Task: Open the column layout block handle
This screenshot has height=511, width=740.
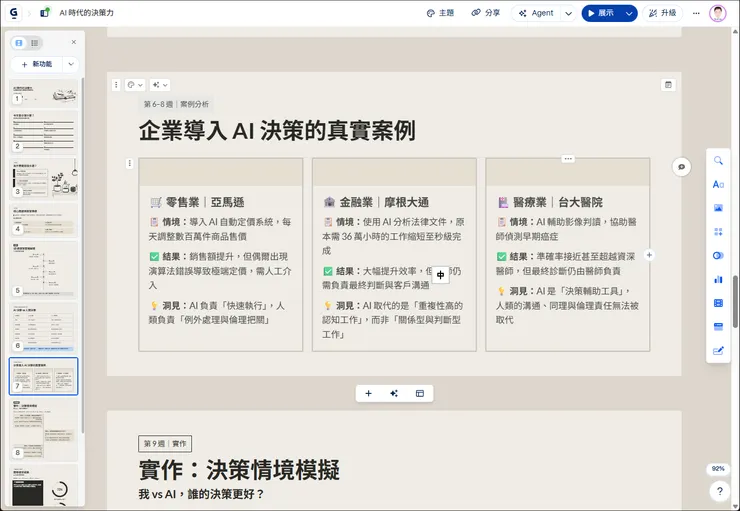Action: (130, 163)
